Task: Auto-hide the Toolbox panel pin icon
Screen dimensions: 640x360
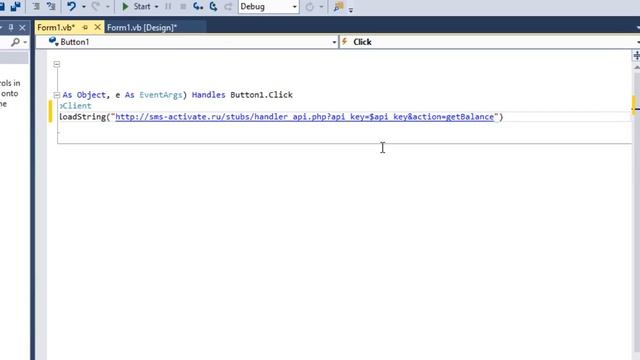Action: (11, 27)
